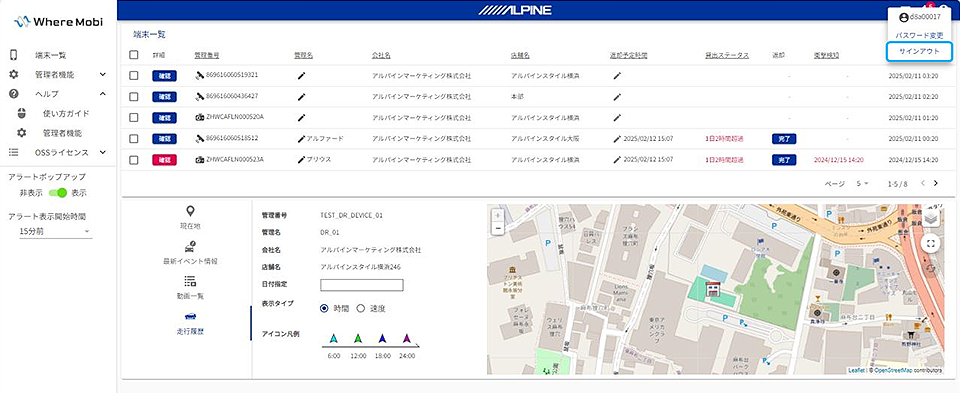Edit return time pencil in アルパインスタイル大阪 row
The height and width of the screenshot is (393, 960).
617,139
